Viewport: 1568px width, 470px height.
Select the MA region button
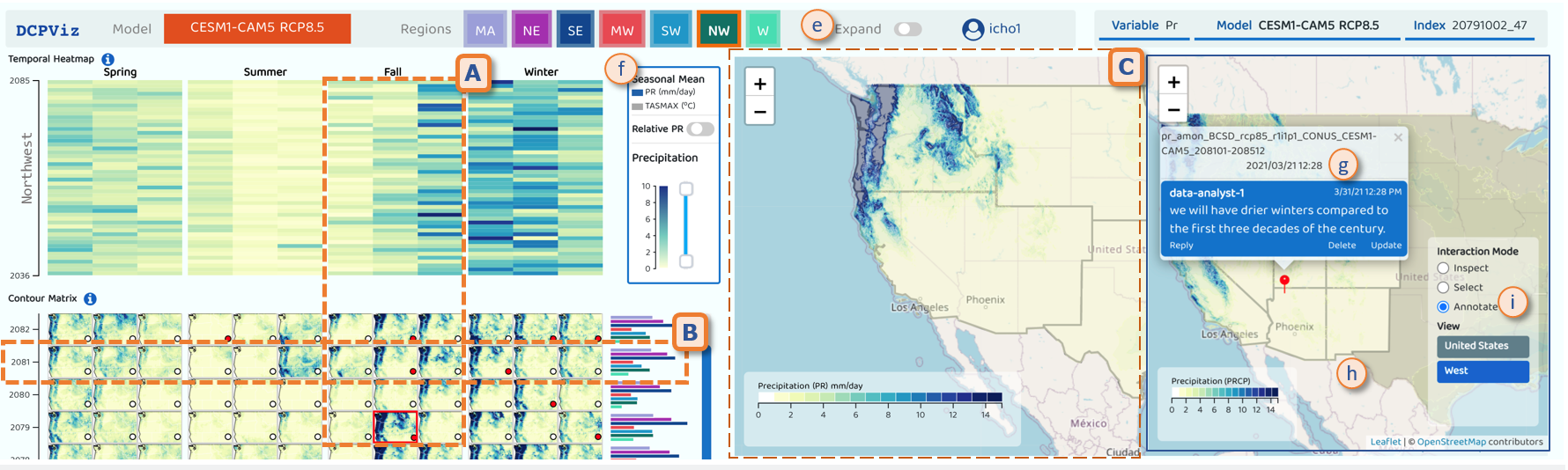pos(485,30)
